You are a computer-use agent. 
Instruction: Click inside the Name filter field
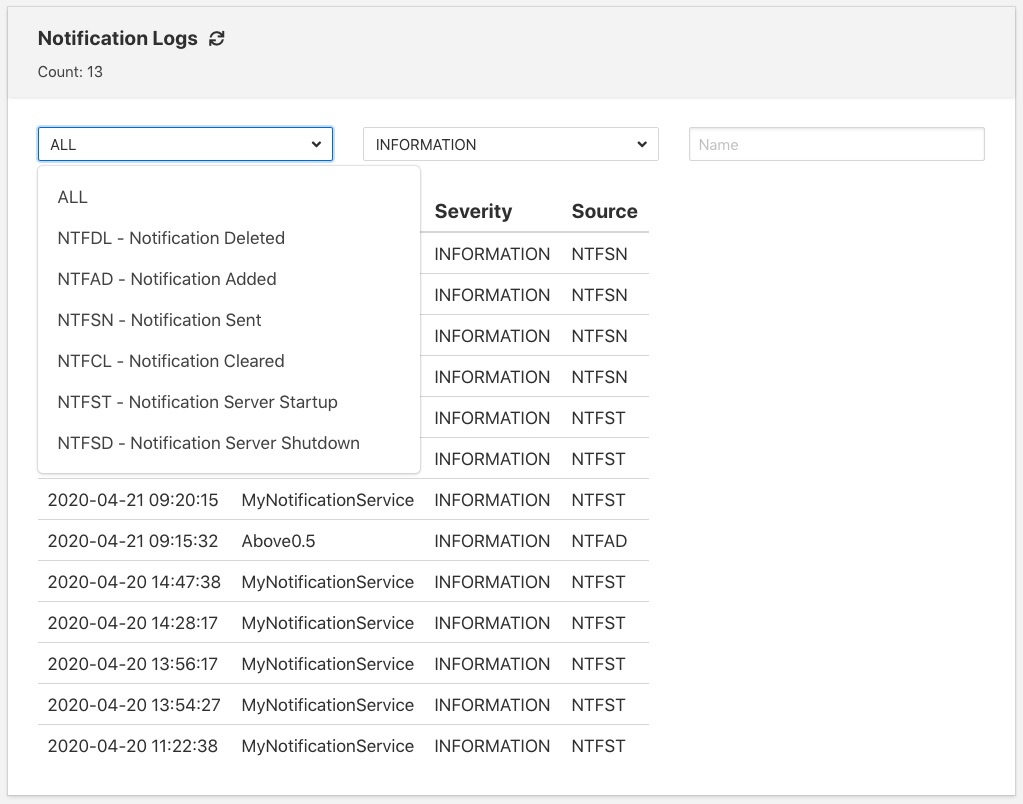(836, 144)
